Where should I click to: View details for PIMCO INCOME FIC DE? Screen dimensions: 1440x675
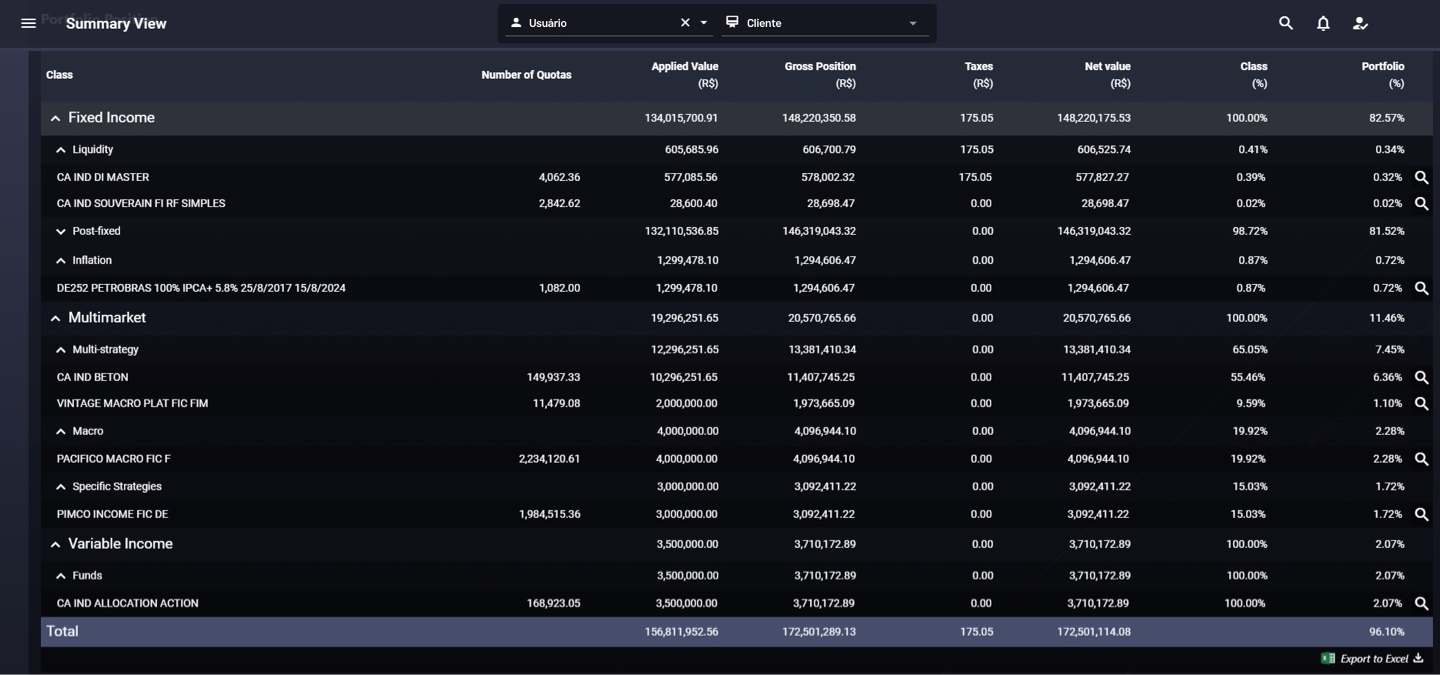[x=1421, y=514]
